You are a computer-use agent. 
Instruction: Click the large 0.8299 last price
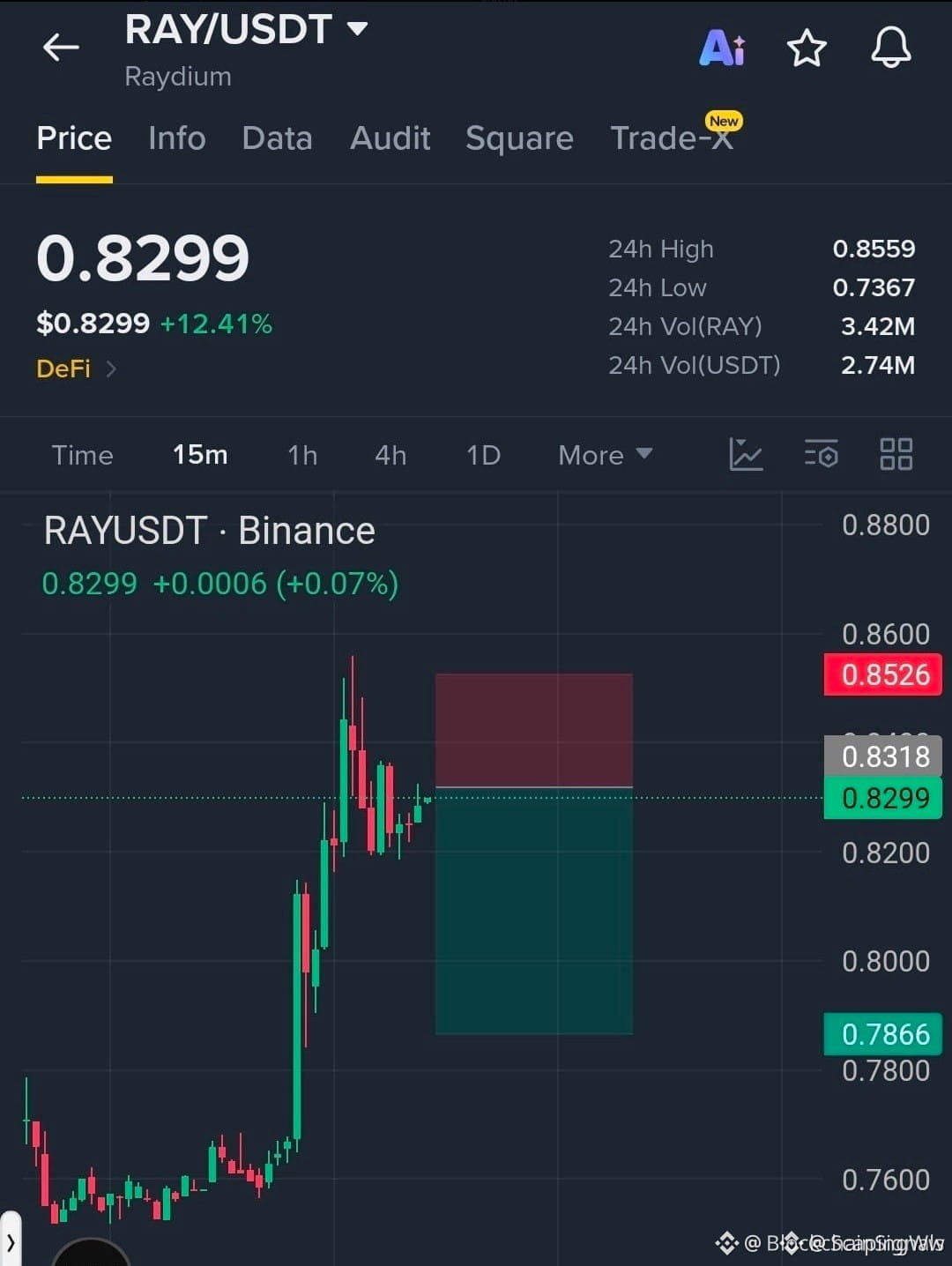143,258
